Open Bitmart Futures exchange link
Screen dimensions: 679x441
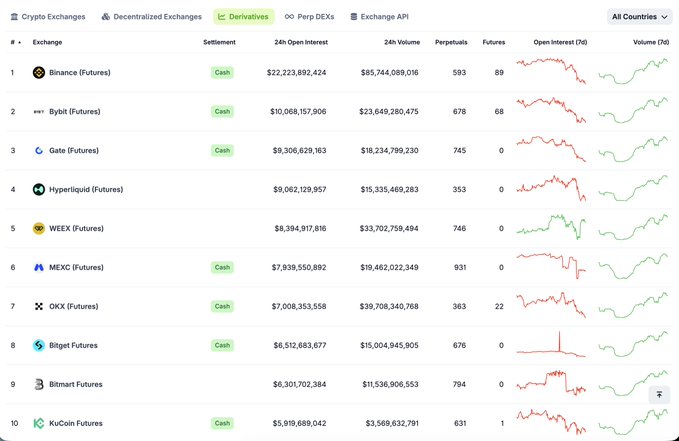[76, 384]
